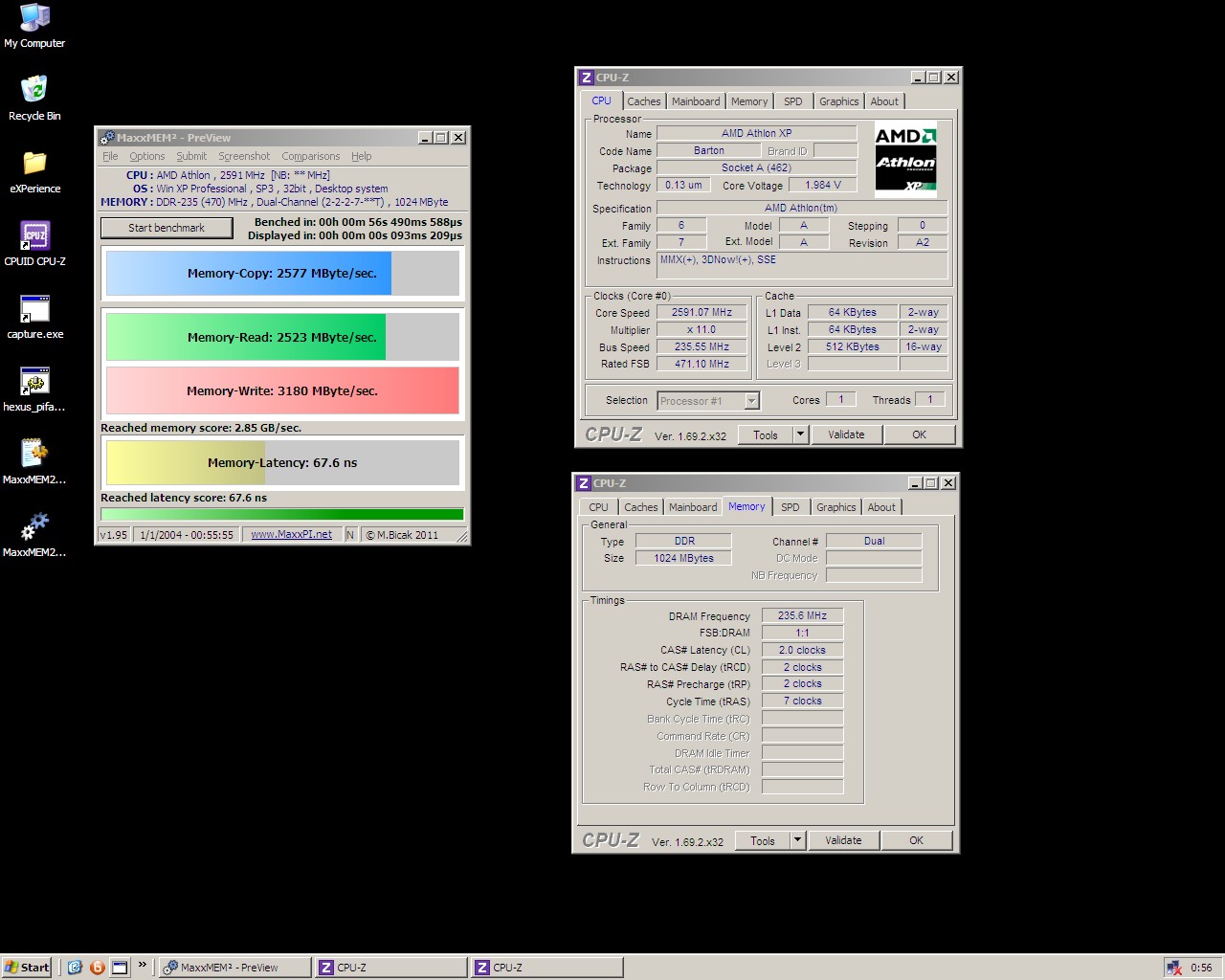Click the Memory-Latency result bar

click(282, 462)
